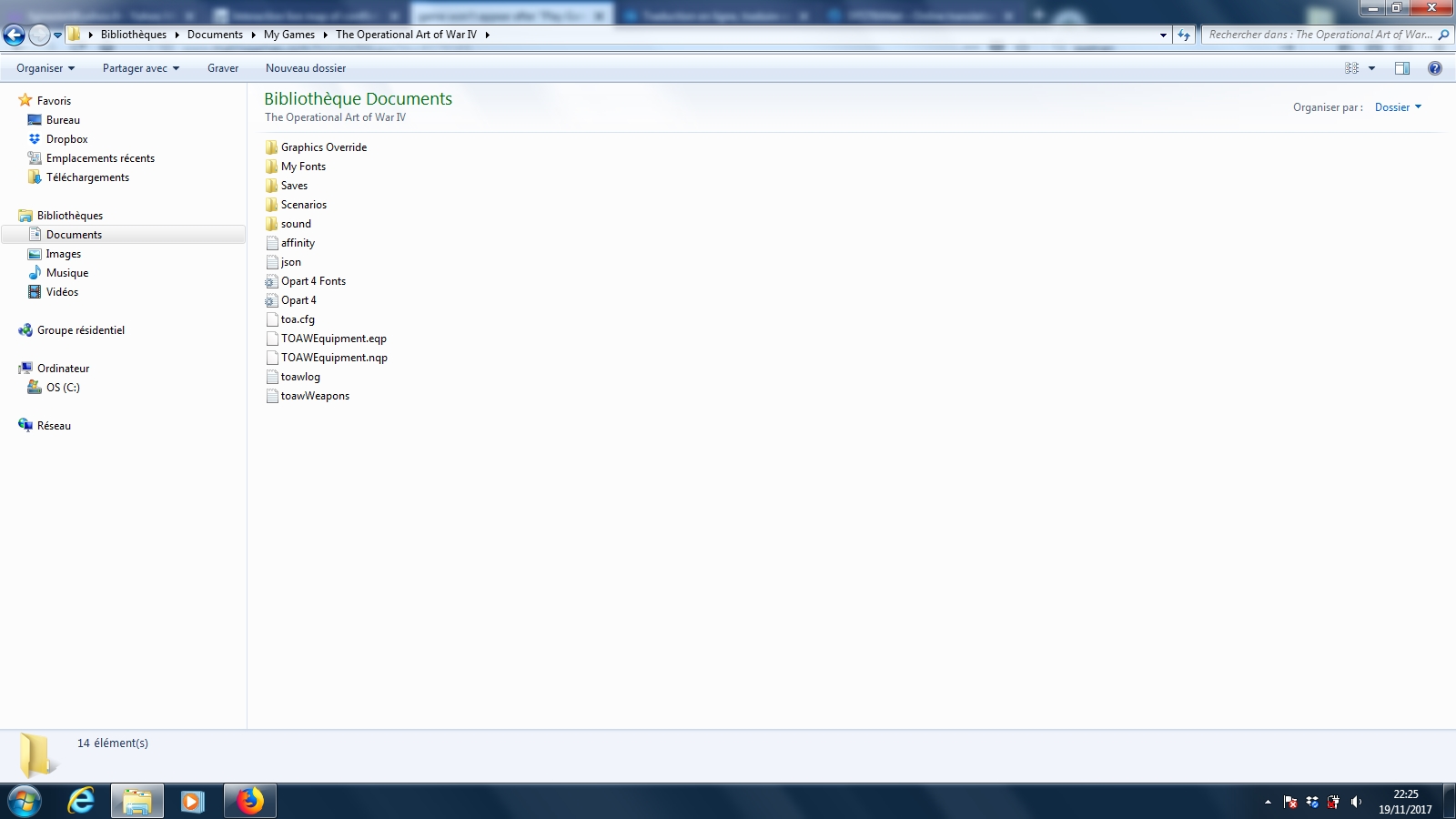Viewport: 1456px width, 819px height.
Task: Select the Opart 4 Fonts file
Action: tap(313, 281)
